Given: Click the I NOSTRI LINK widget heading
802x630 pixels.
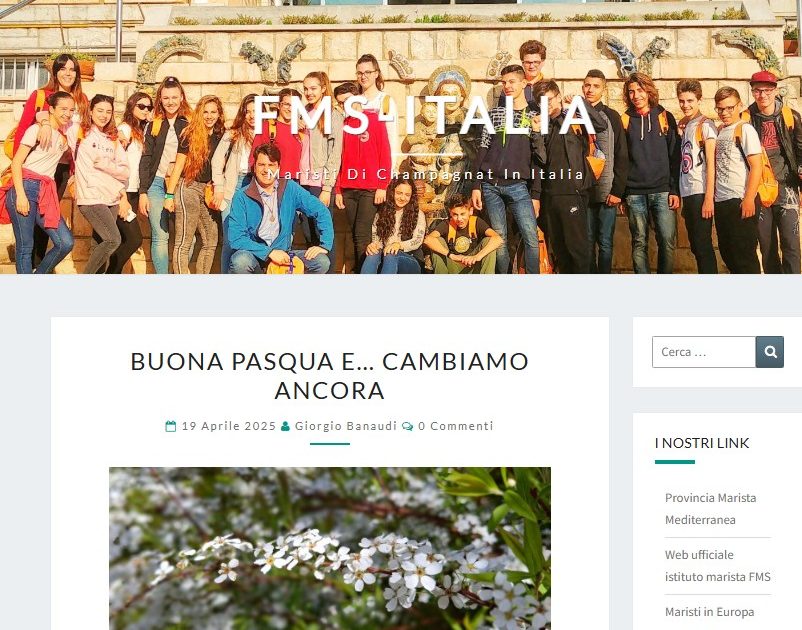Looking at the screenshot, I should click(702, 443).
